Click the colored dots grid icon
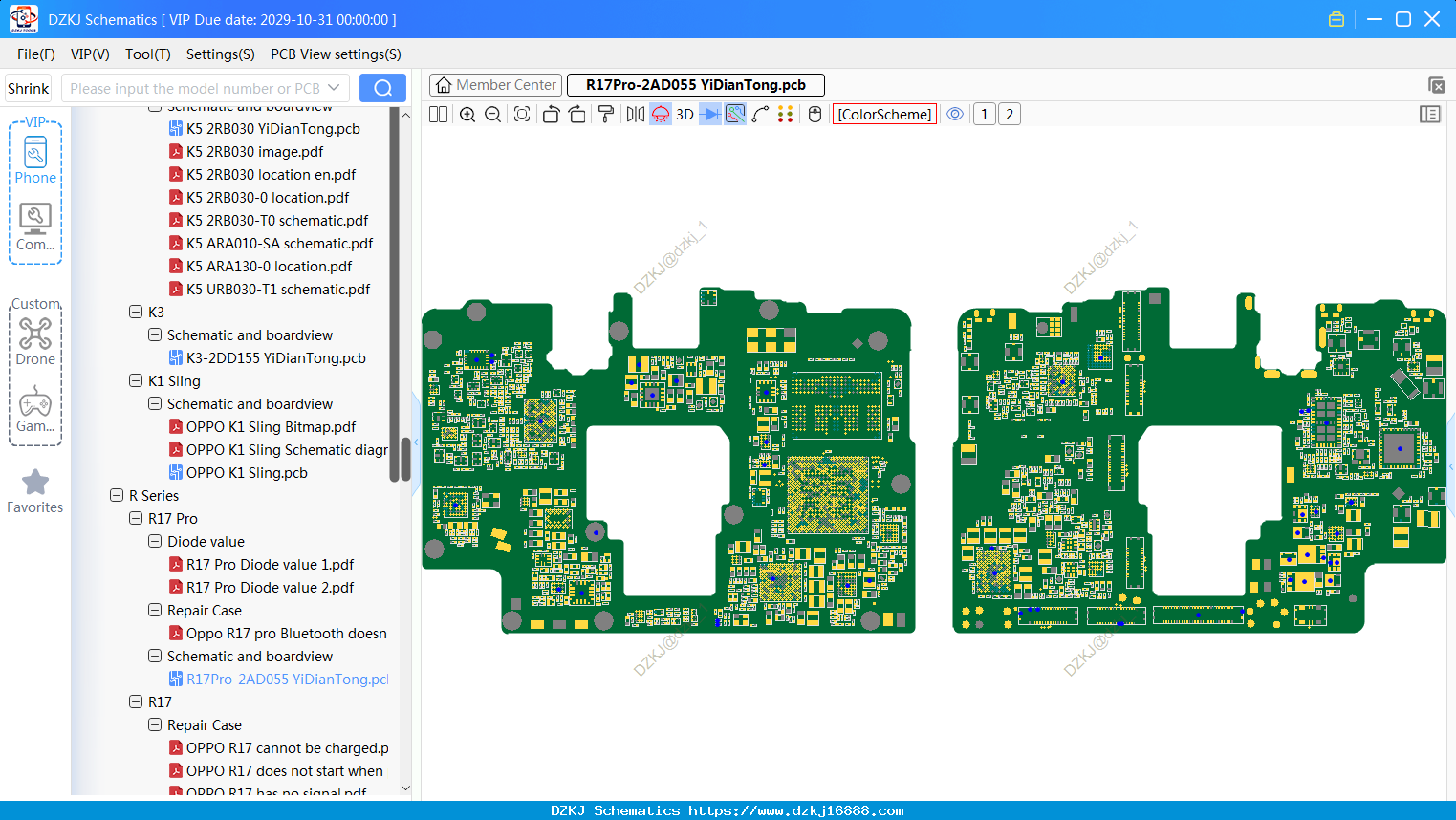 tap(786, 115)
